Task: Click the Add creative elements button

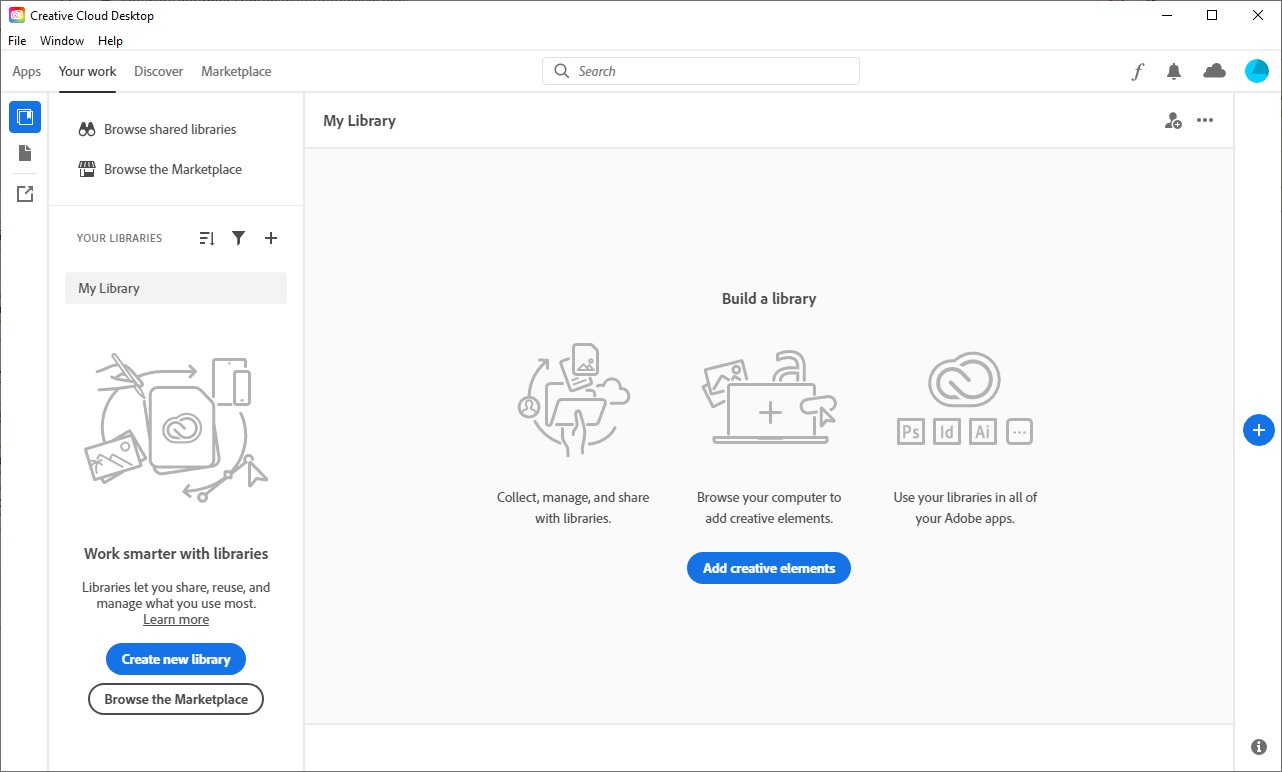Action: tap(768, 568)
